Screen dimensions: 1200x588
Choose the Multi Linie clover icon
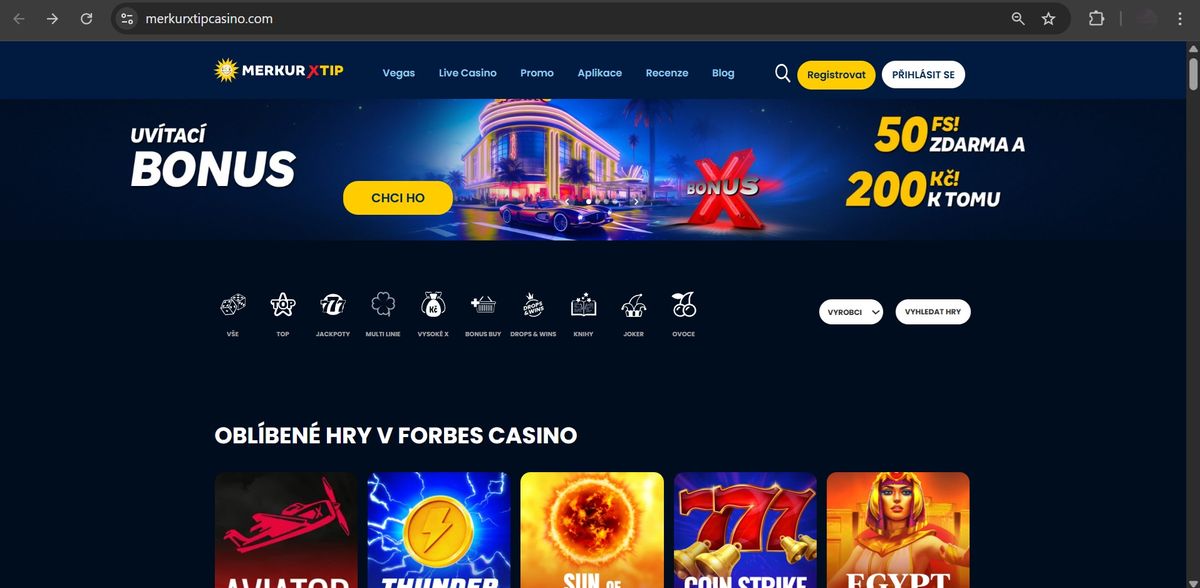(x=383, y=305)
